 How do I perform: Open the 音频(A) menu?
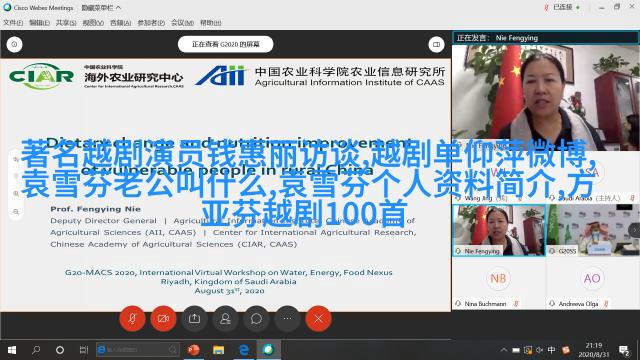tap(120, 23)
